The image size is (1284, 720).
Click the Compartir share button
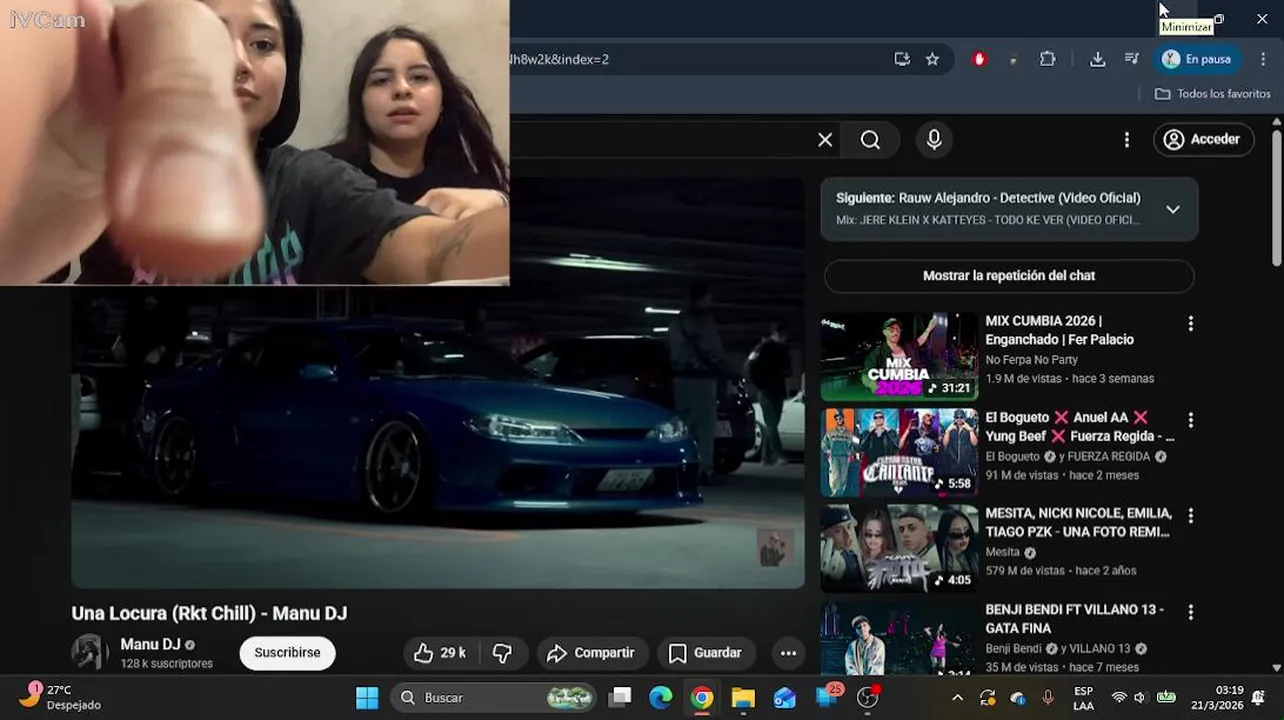coord(592,653)
